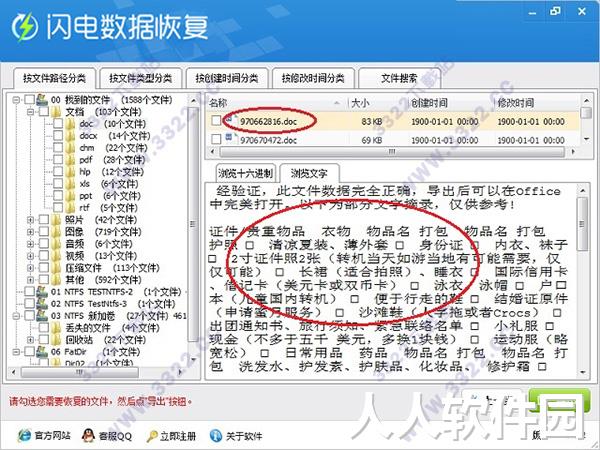Open the 文件搜索 tab
The image size is (600, 450).
pyautogui.click(x=399, y=78)
